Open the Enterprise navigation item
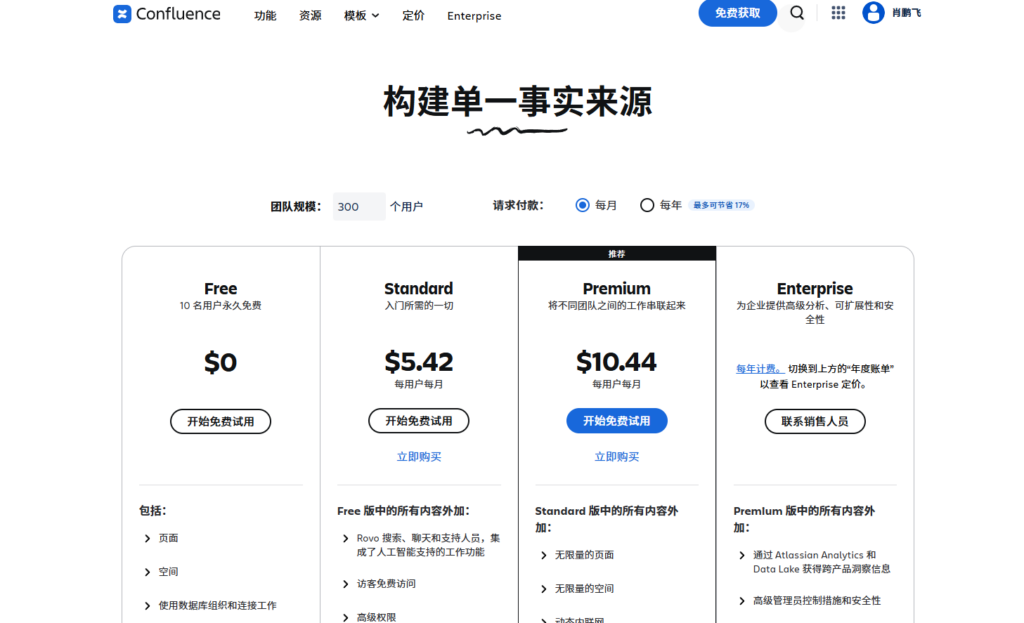Viewport: 1024px width, 623px height. coord(473,15)
